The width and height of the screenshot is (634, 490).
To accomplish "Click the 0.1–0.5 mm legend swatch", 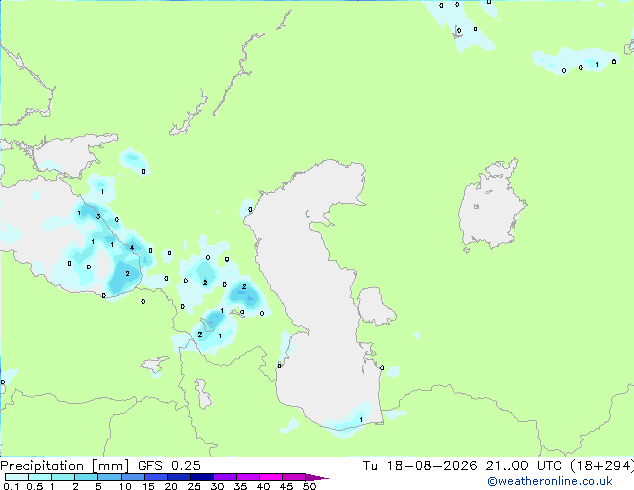I will point(17,477).
